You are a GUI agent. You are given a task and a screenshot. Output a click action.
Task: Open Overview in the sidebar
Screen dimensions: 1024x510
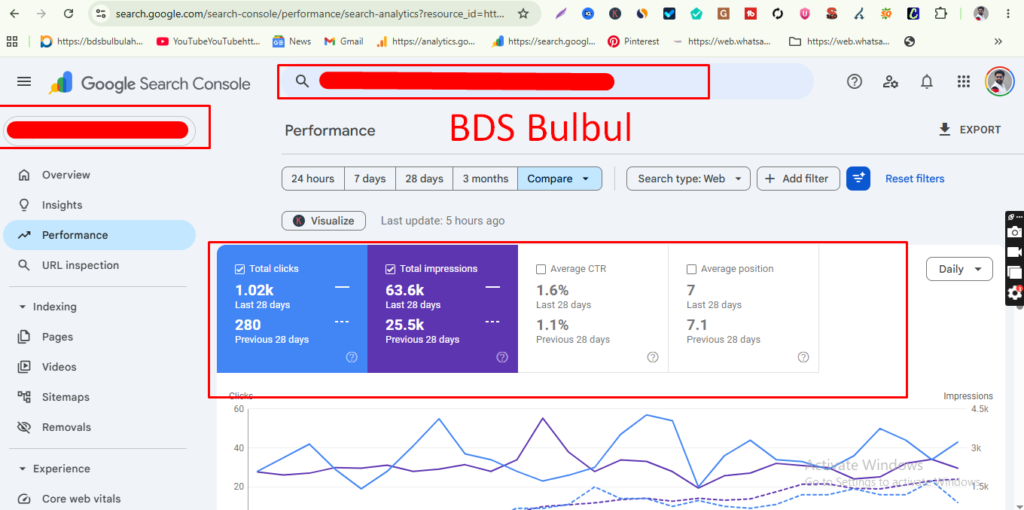click(99, 175)
